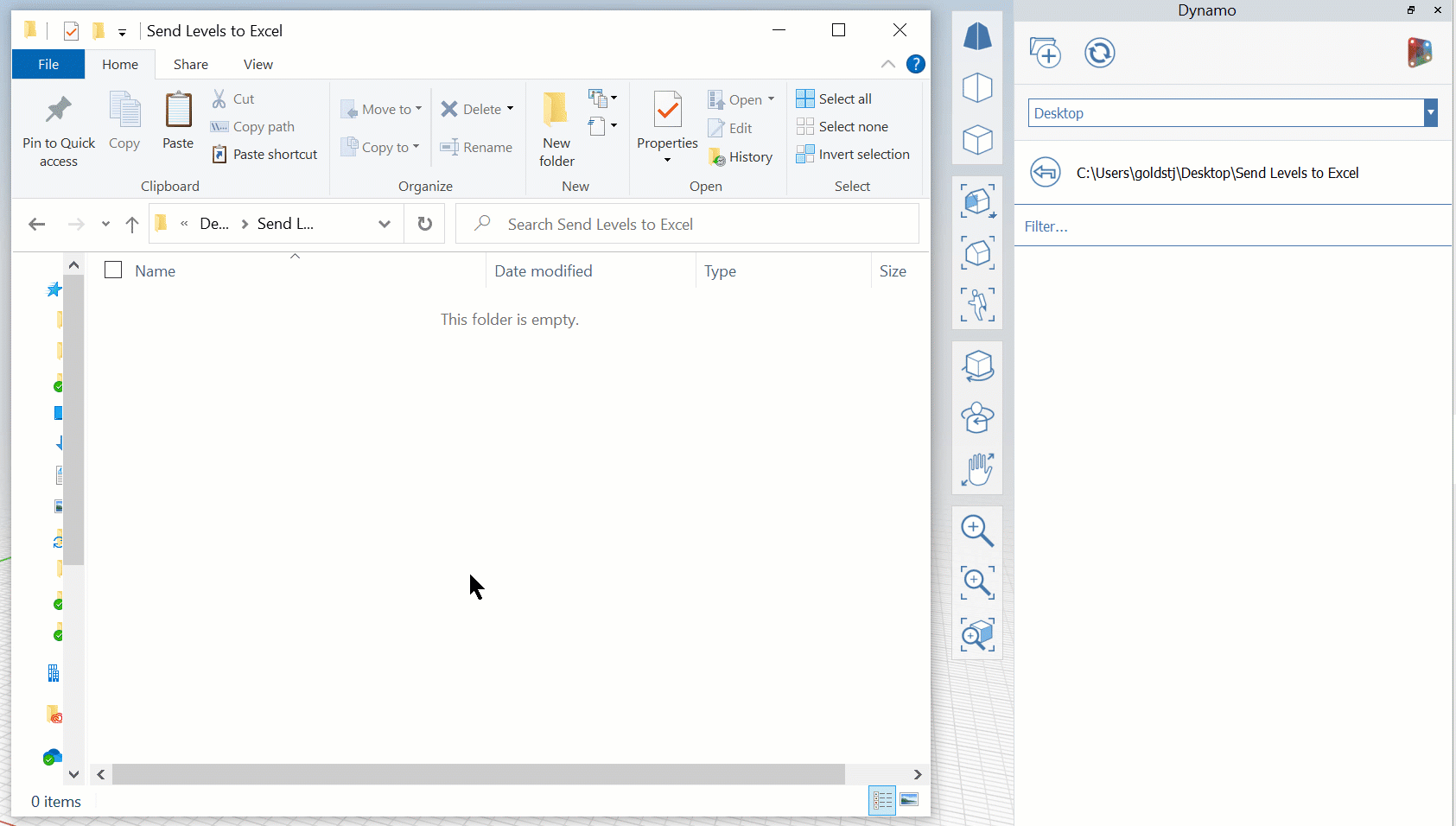1456x826 pixels.
Task: Switch to the Share ribbon tab
Action: pyautogui.click(x=190, y=64)
